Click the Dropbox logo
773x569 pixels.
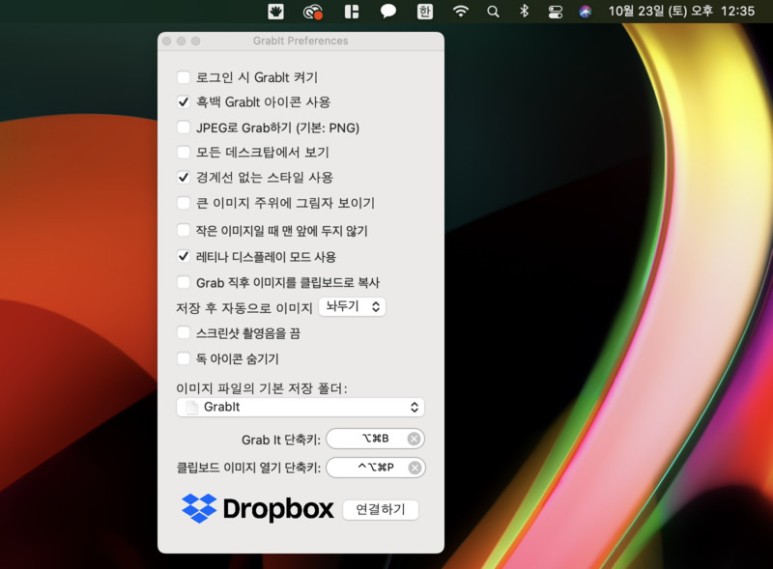(x=258, y=508)
